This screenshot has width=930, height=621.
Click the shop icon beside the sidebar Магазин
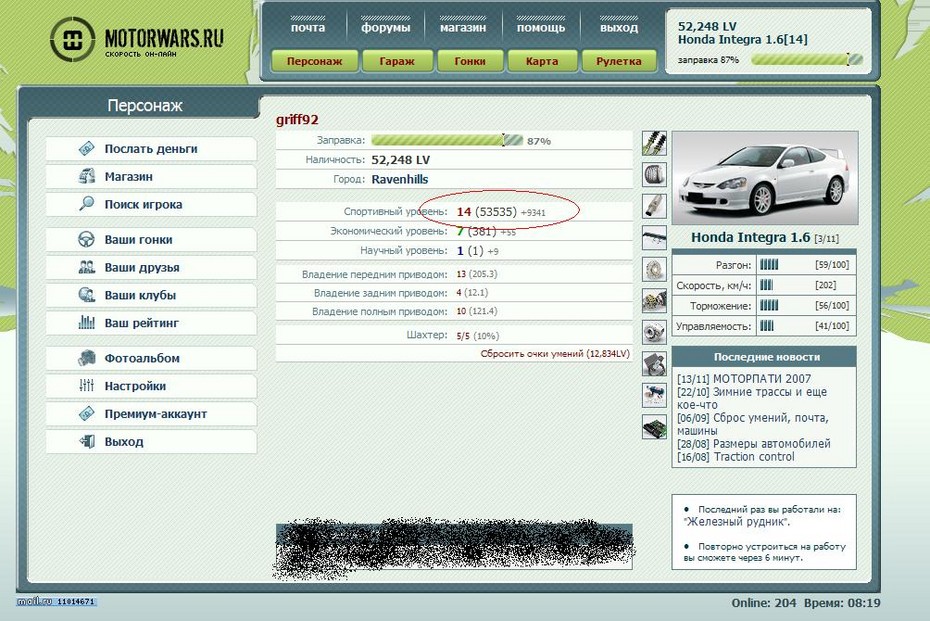pos(87,176)
